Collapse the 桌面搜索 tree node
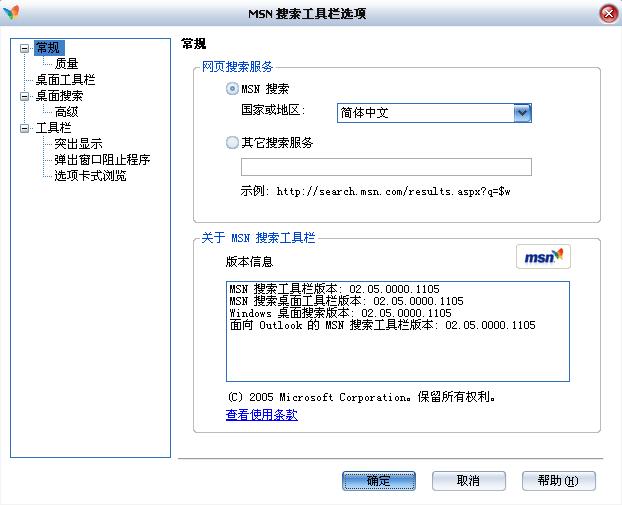The image size is (622, 505). 25,96
